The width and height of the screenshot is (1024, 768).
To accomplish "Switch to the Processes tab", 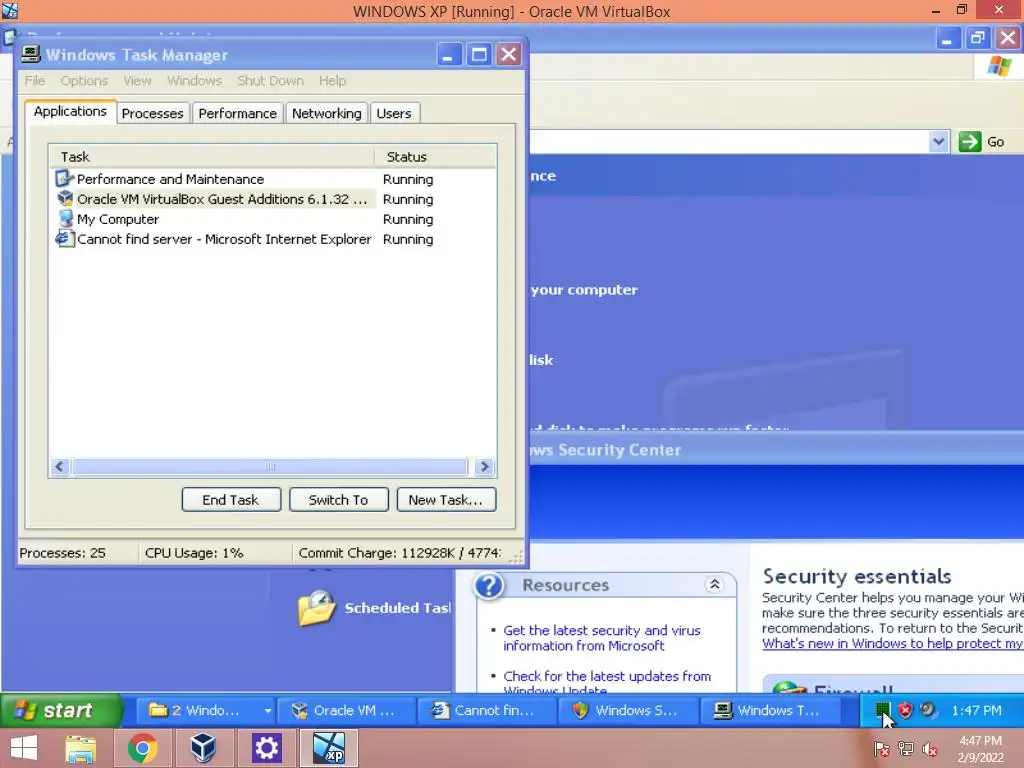I will coord(152,113).
